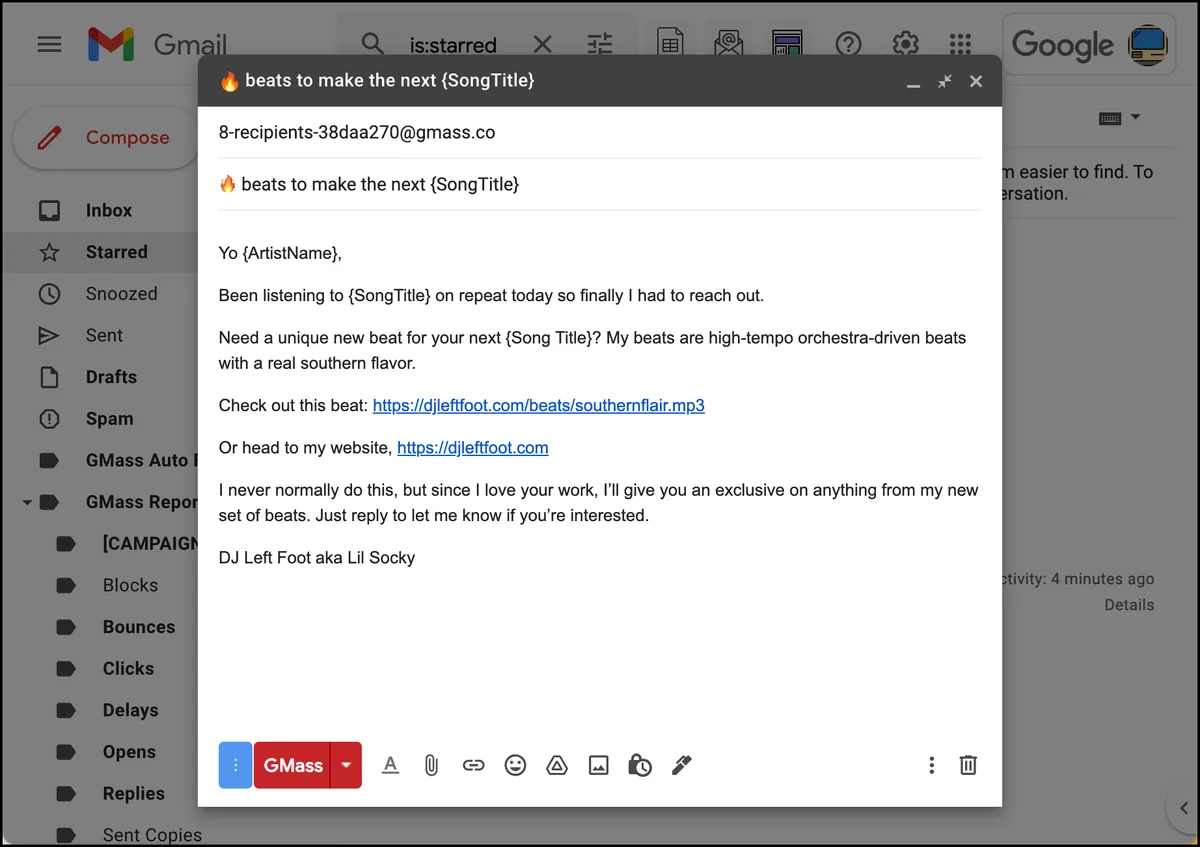Screen dimensions: 1200x847
Task: Open more compose options menu
Action: pyautogui.click(x=931, y=765)
